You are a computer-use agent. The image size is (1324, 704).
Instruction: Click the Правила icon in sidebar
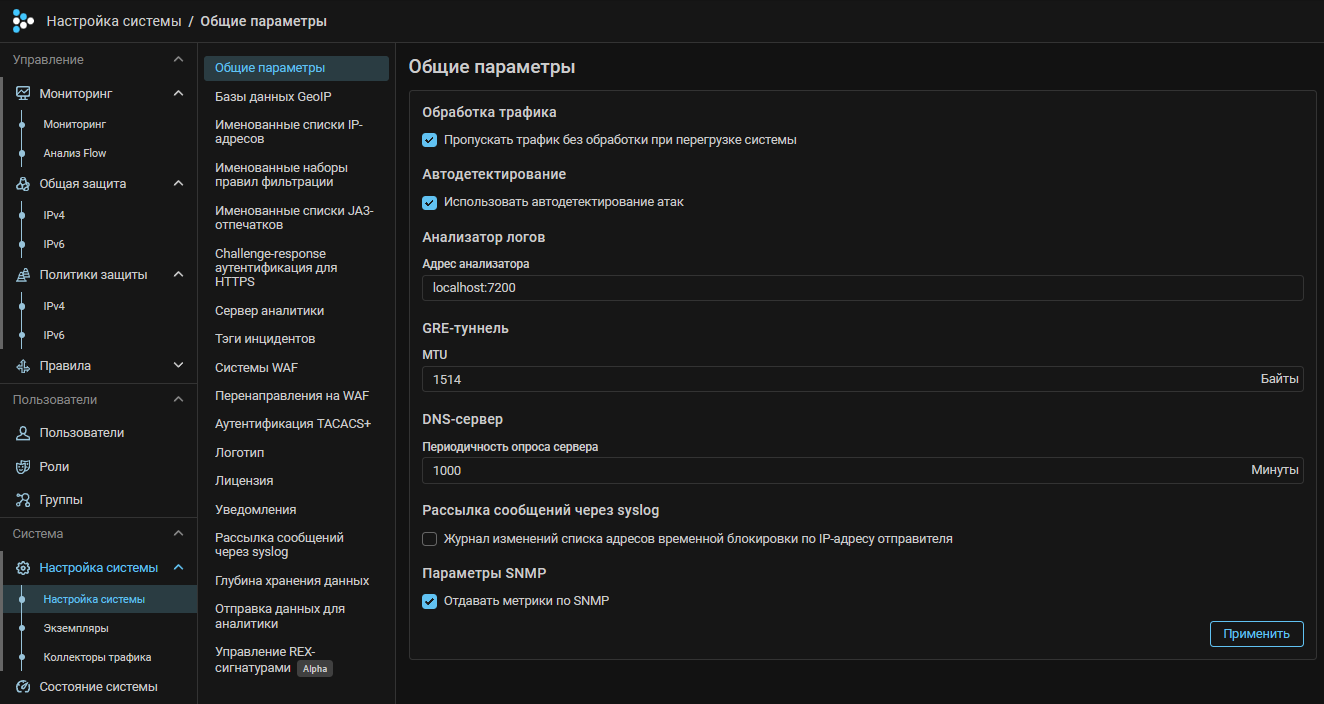pyautogui.click(x=23, y=366)
